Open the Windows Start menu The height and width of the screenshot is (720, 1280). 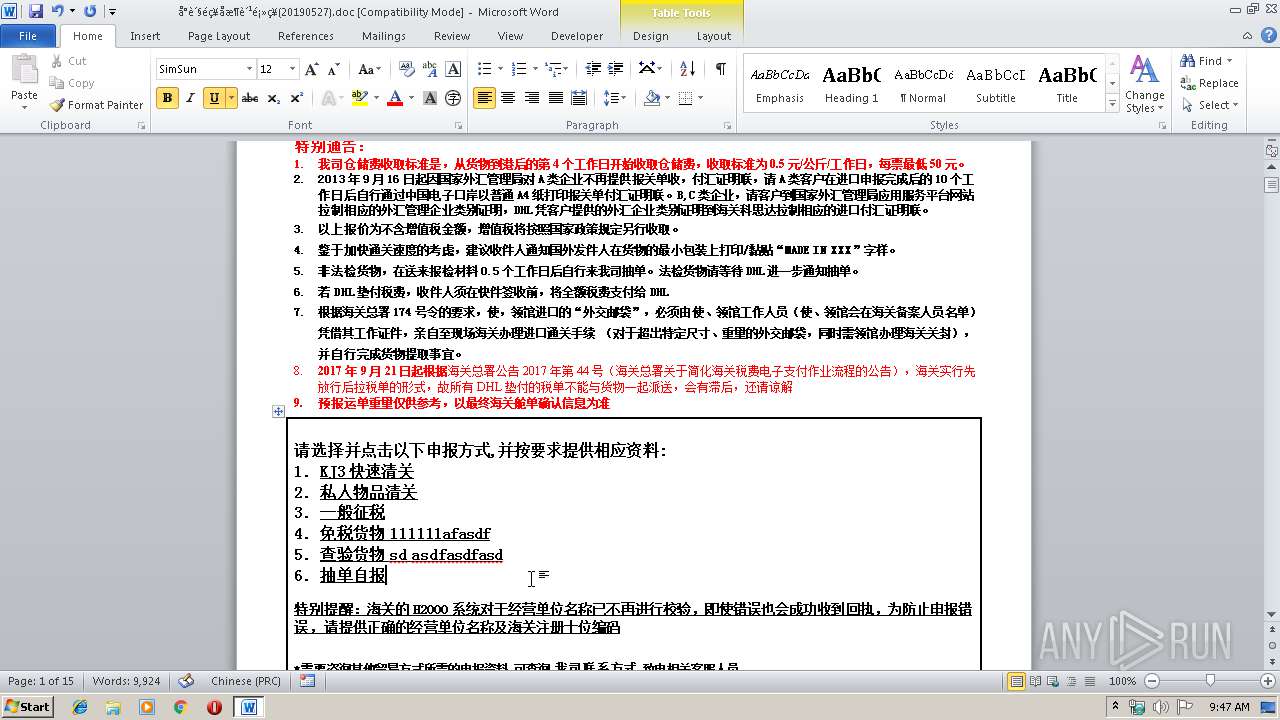[x=27, y=706]
